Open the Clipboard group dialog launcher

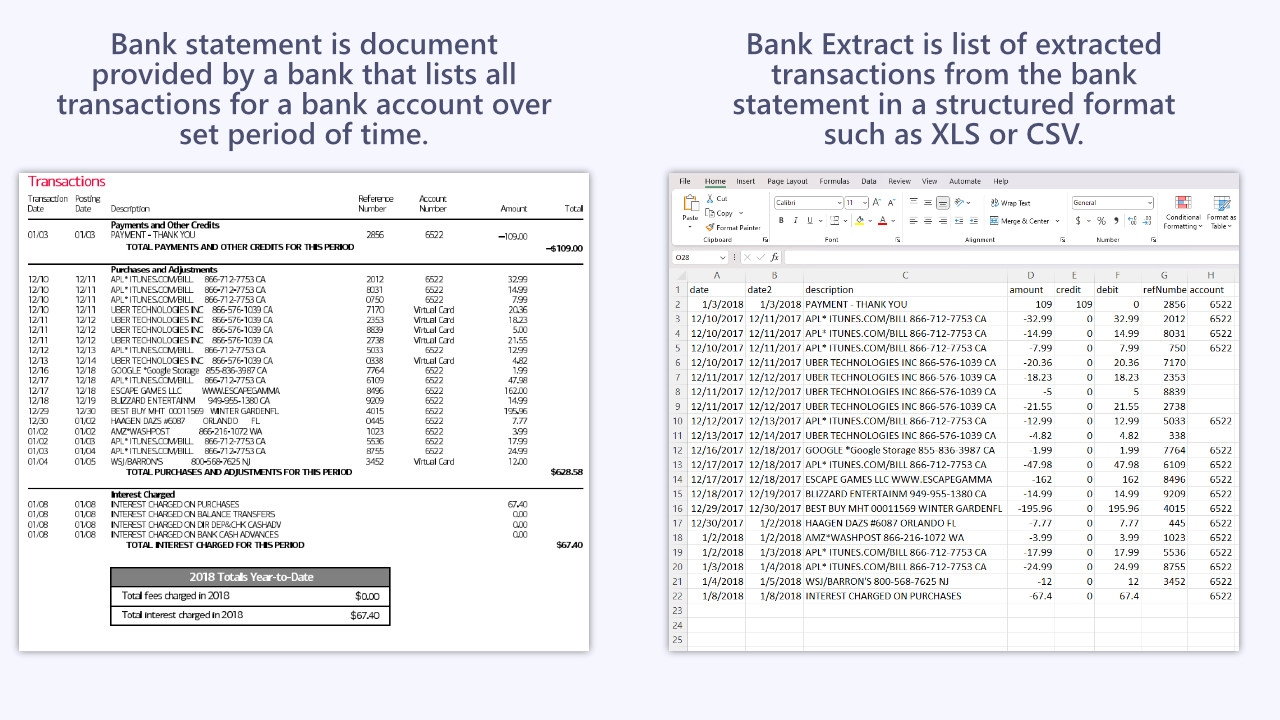click(765, 240)
